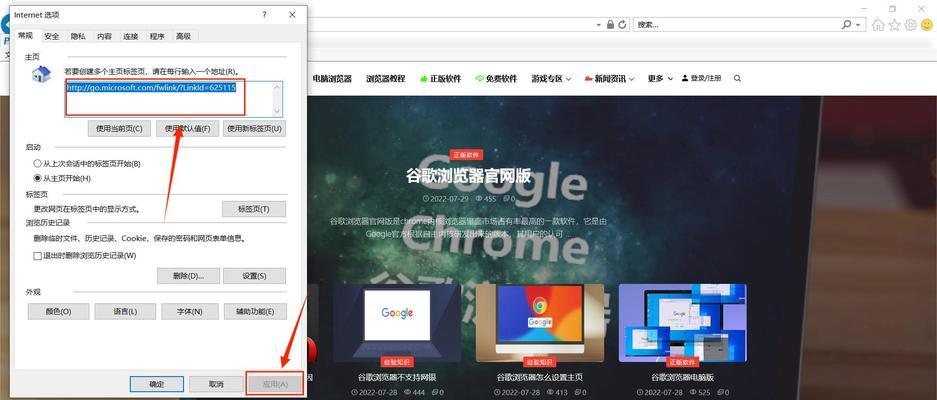Open 免费软件 nav item
This screenshot has height=400, width=937.
[496, 78]
